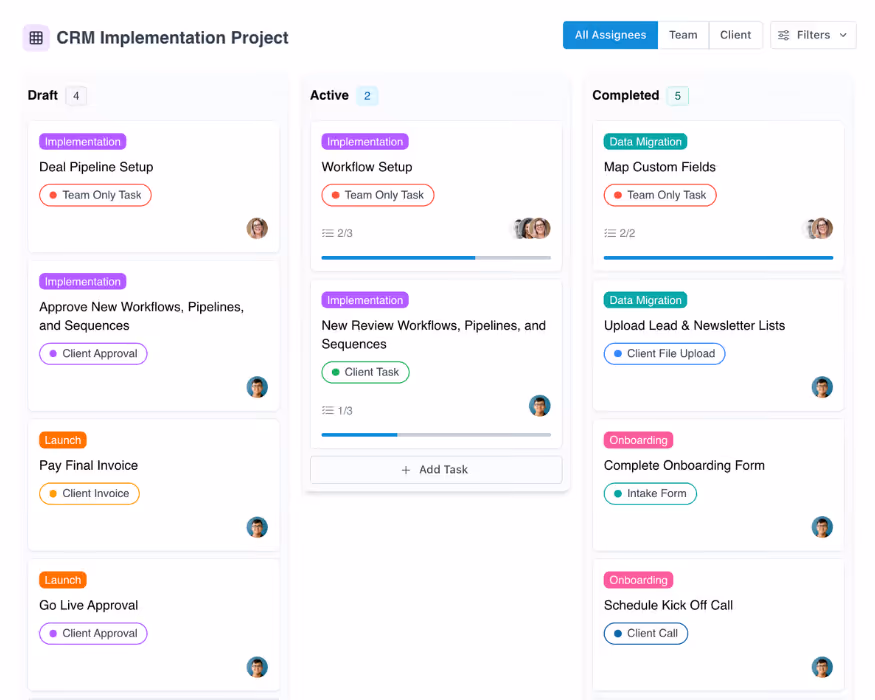The width and height of the screenshot is (875, 700).
Task: Click the Draft column header
Action: 42,95
